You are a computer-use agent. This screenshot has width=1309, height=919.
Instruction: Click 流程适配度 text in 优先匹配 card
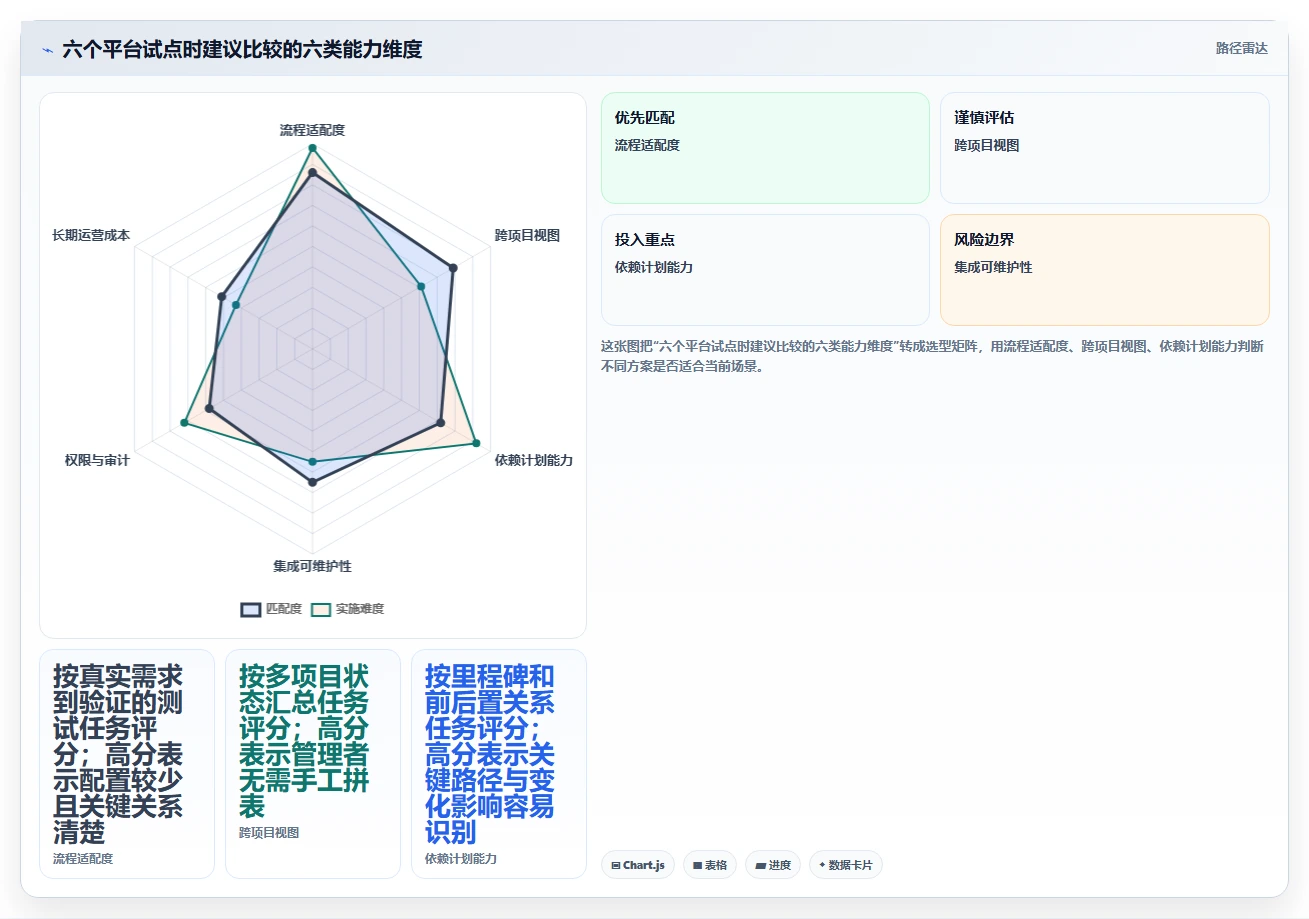point(648,145)
